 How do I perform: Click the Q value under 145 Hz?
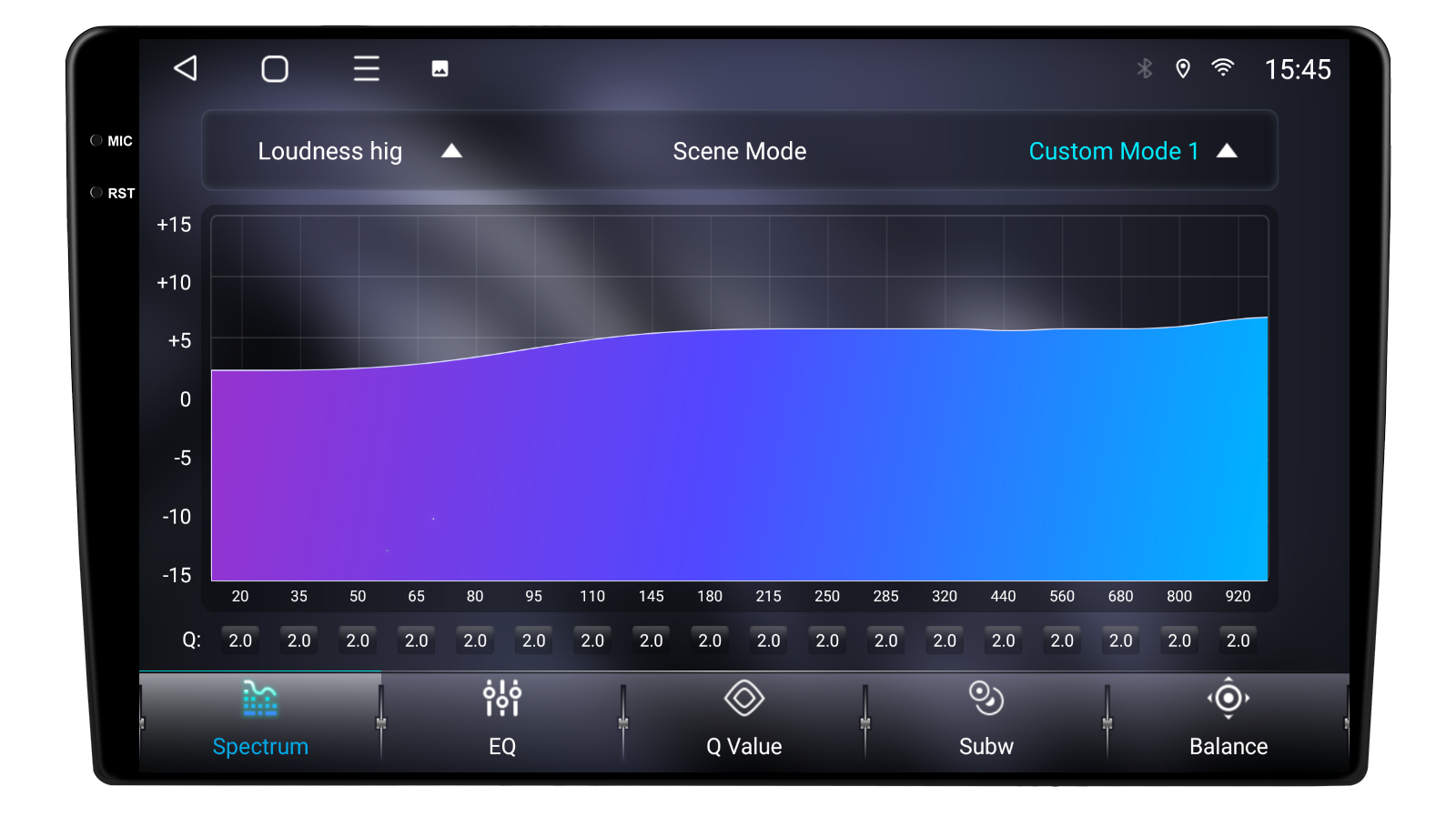pyautogui.click(x=652, y=640)
